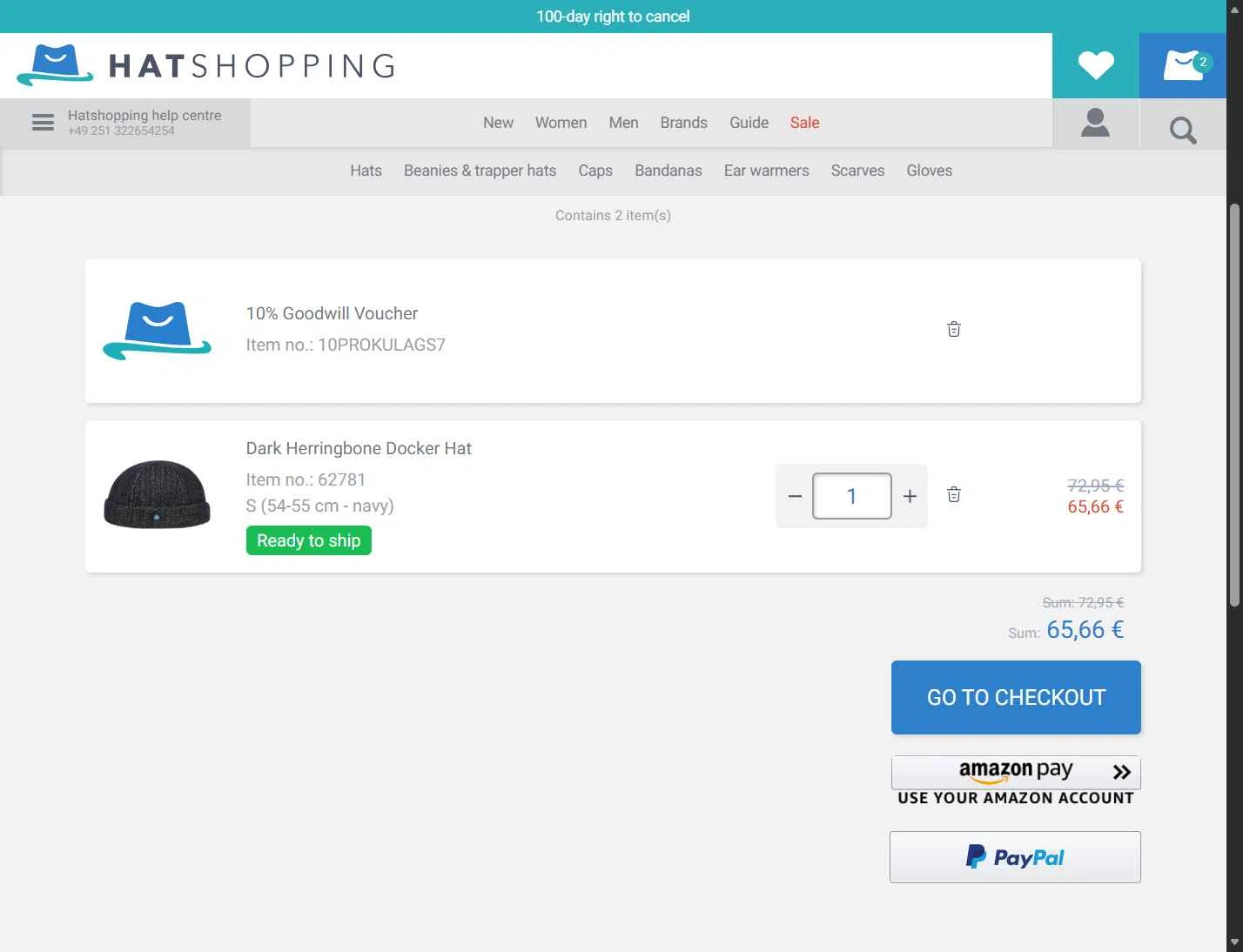
Task: Open the Men menu item
Action: pyautogui.click(x=623, y=123)
